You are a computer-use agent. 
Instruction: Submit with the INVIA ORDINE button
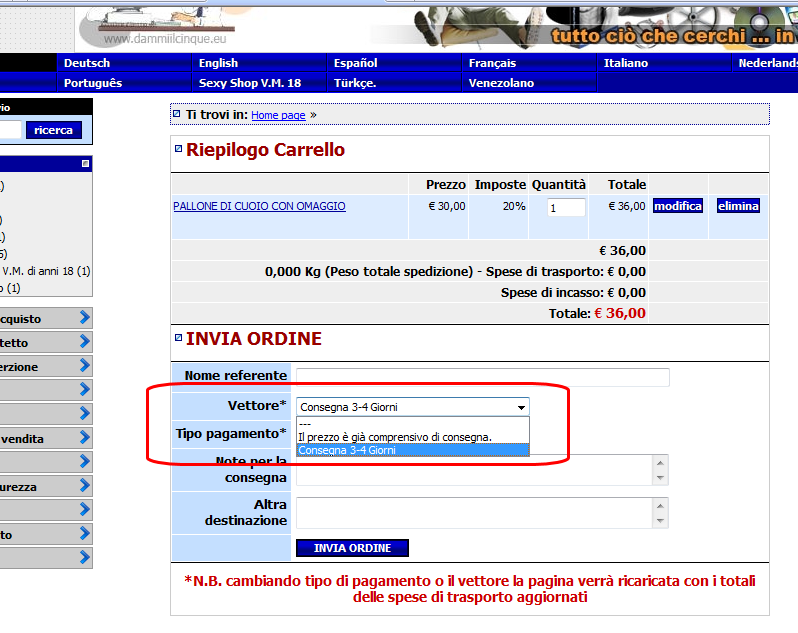pyautogui.click(x=352, y=548)
